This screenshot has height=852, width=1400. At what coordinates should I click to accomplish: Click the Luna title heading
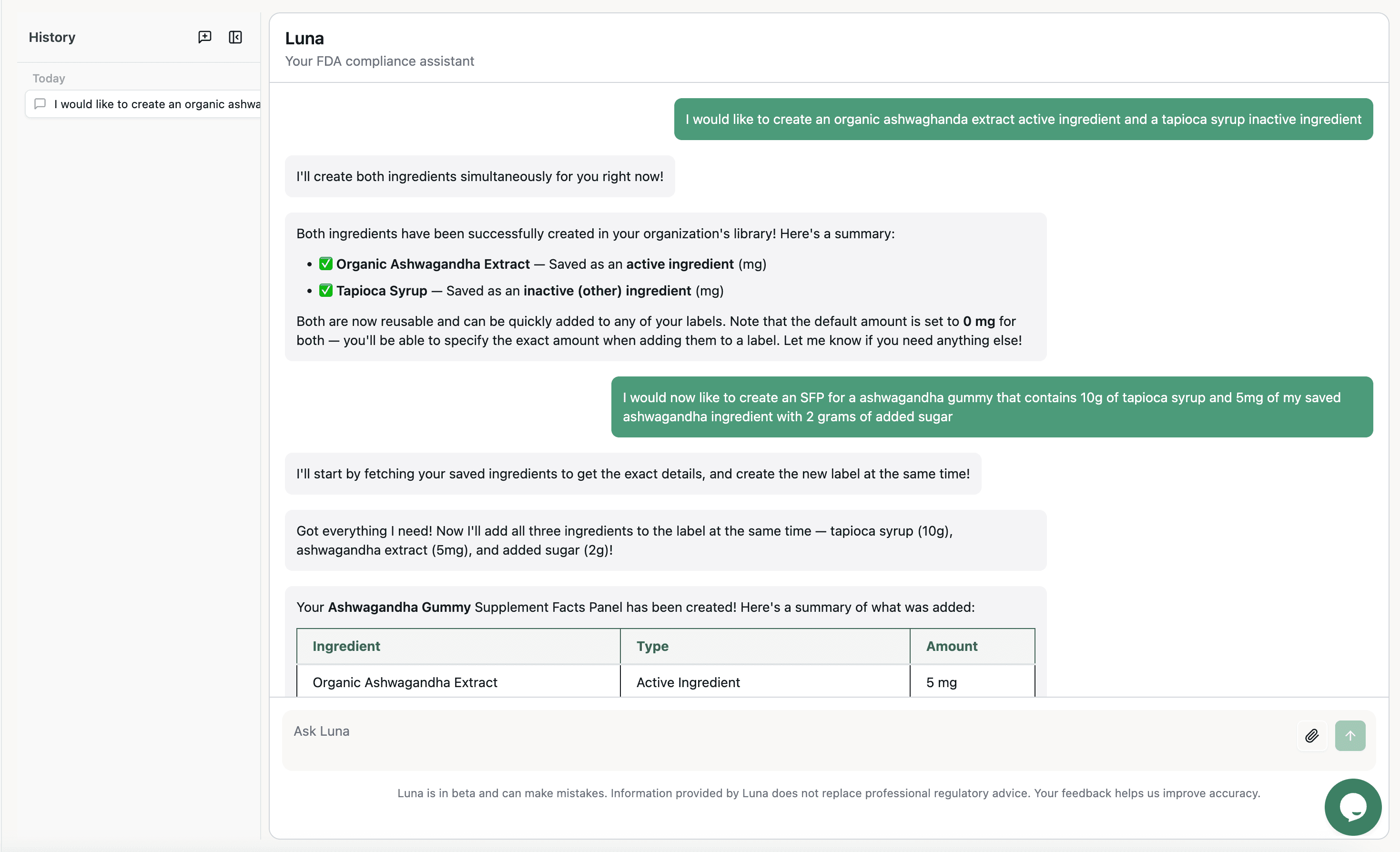304,39
